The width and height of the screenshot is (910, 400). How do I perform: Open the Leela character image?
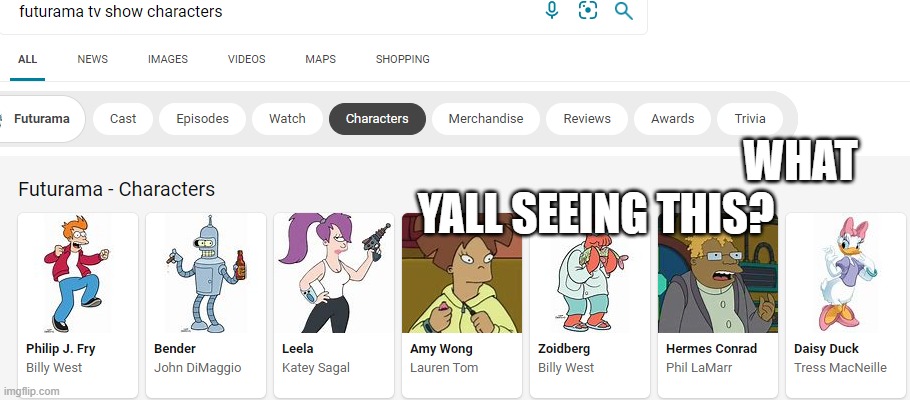click(x=334, y=273)
